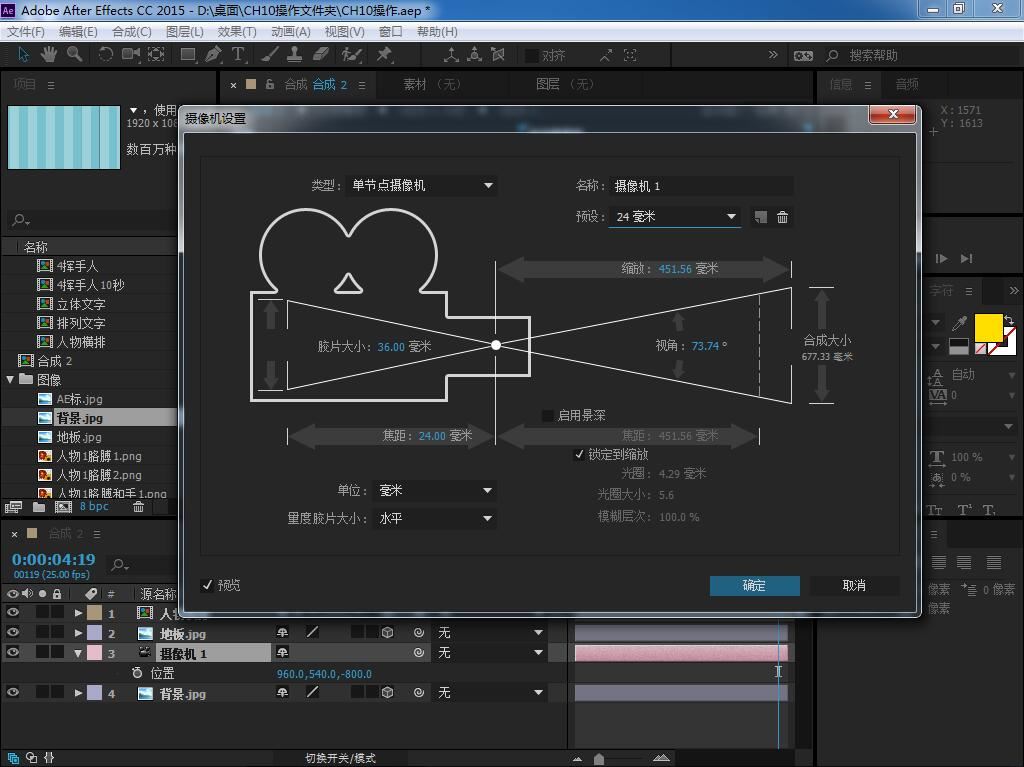The width and height of the screenshot is (1024, 767).
Task: Select the Eraser tool
Action: click(321, 55)
